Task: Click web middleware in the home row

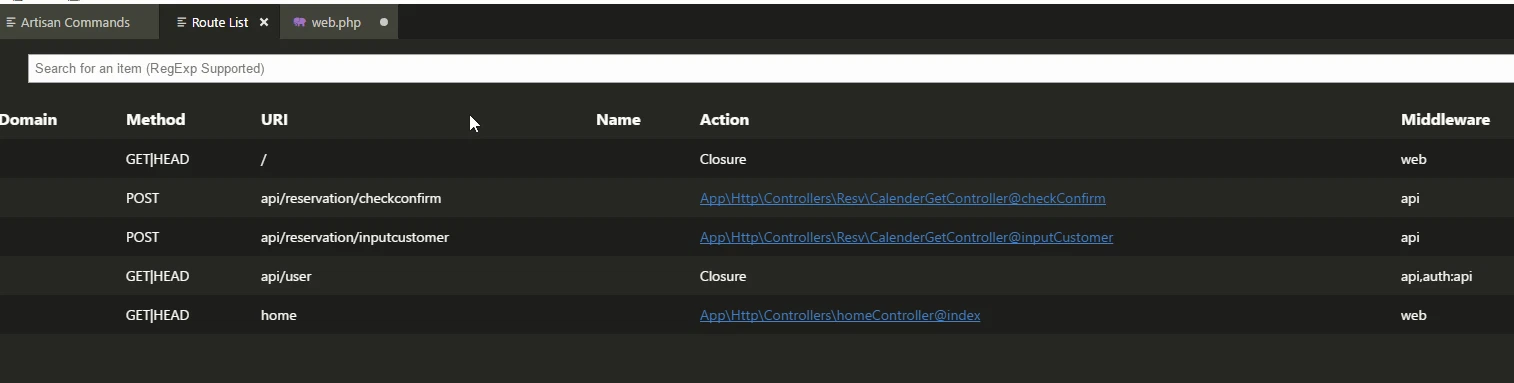Action: coord(1413,315)
